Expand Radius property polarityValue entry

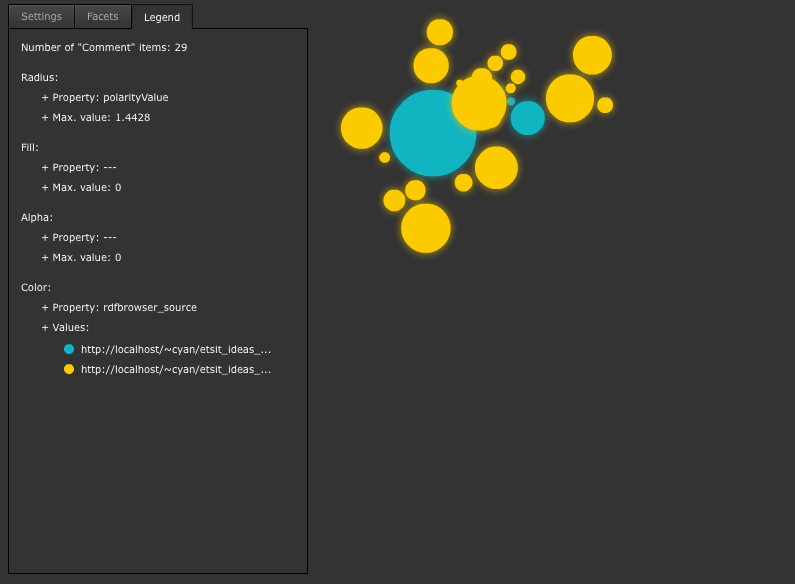(105, 98)
